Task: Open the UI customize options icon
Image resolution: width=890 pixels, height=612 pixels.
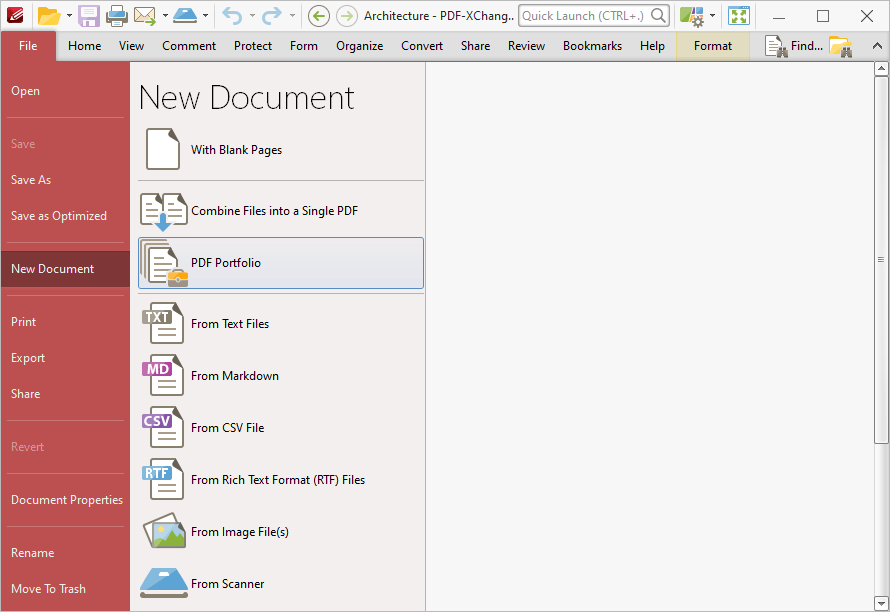Action: pyautogui.click(x=692, y=16)
